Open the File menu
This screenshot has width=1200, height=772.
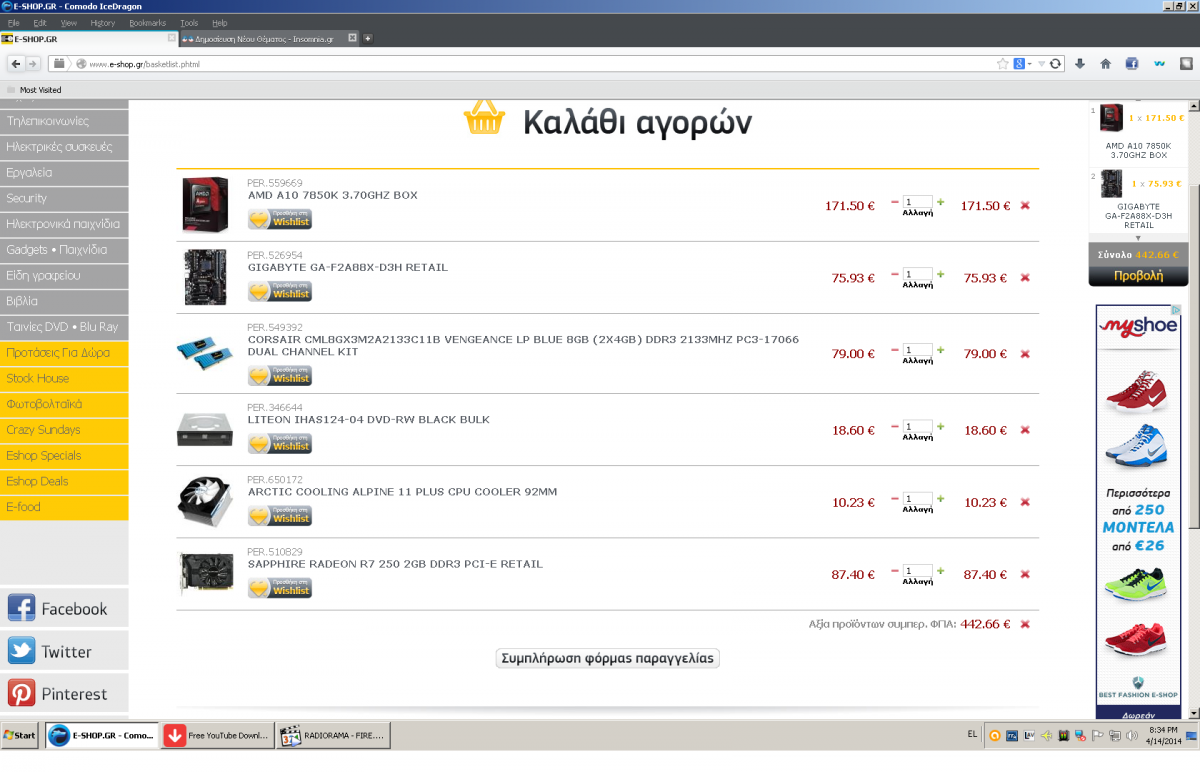point(14,22)
